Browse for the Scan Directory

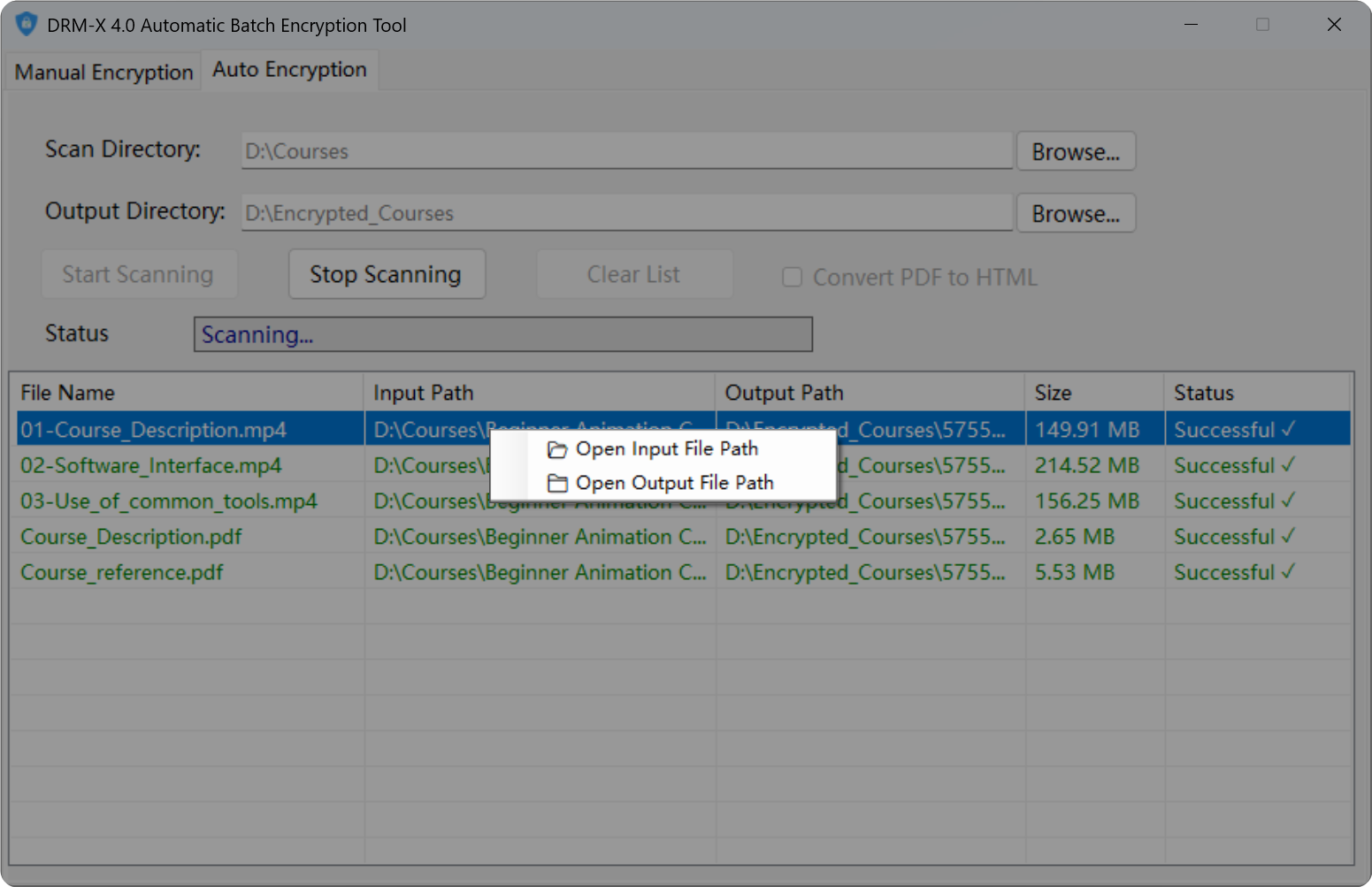[1076, 151]
